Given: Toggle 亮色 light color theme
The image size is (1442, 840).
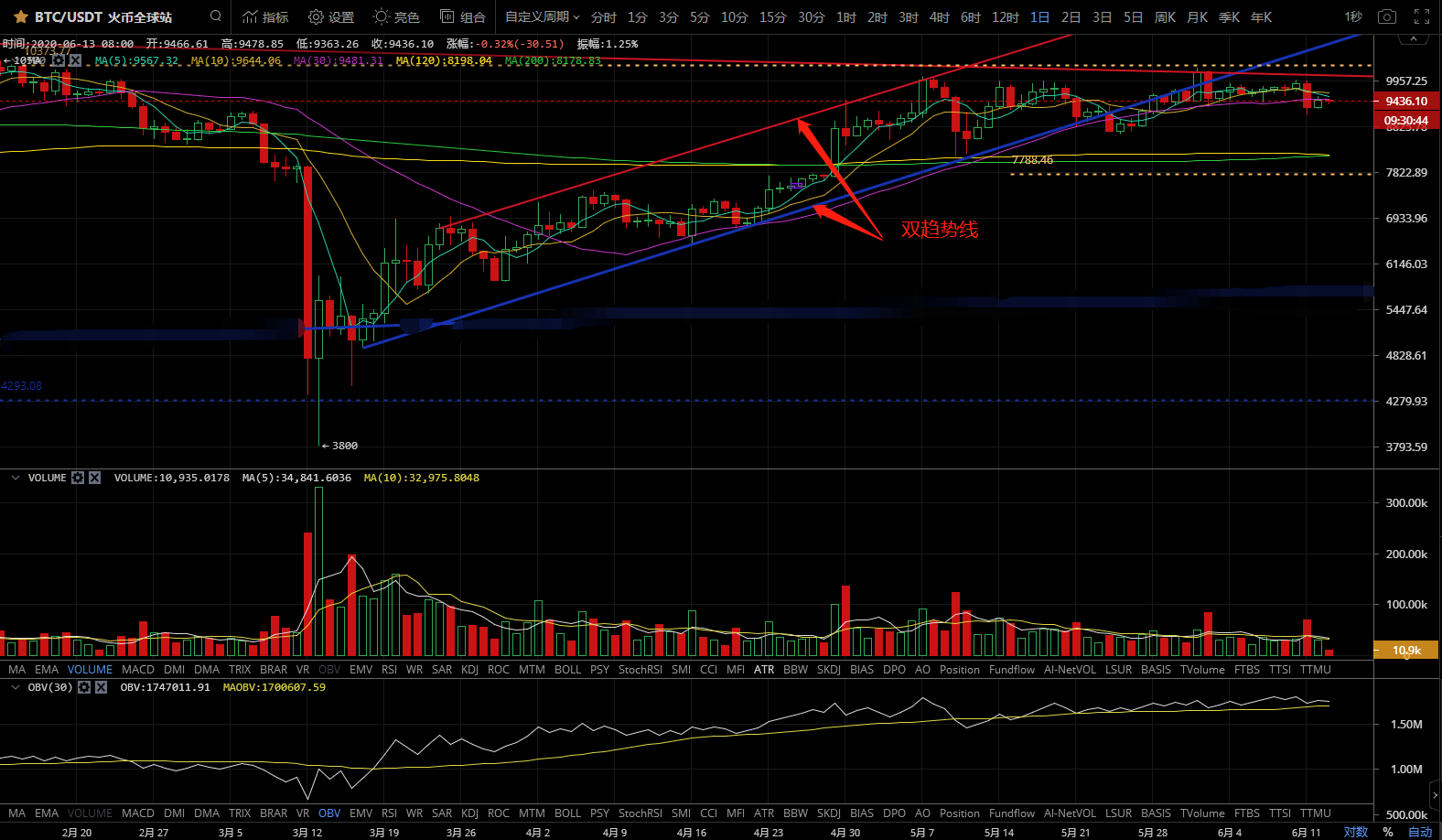Looking at the screenshot, I should click(x=396, y=17).
